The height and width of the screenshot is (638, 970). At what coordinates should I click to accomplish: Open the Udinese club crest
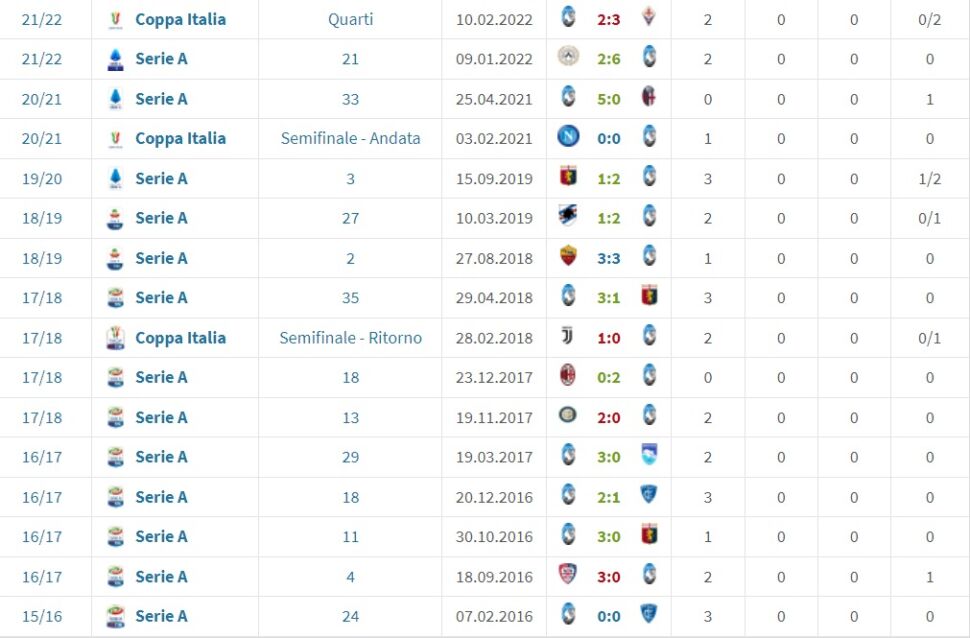(x=568, y=58)
